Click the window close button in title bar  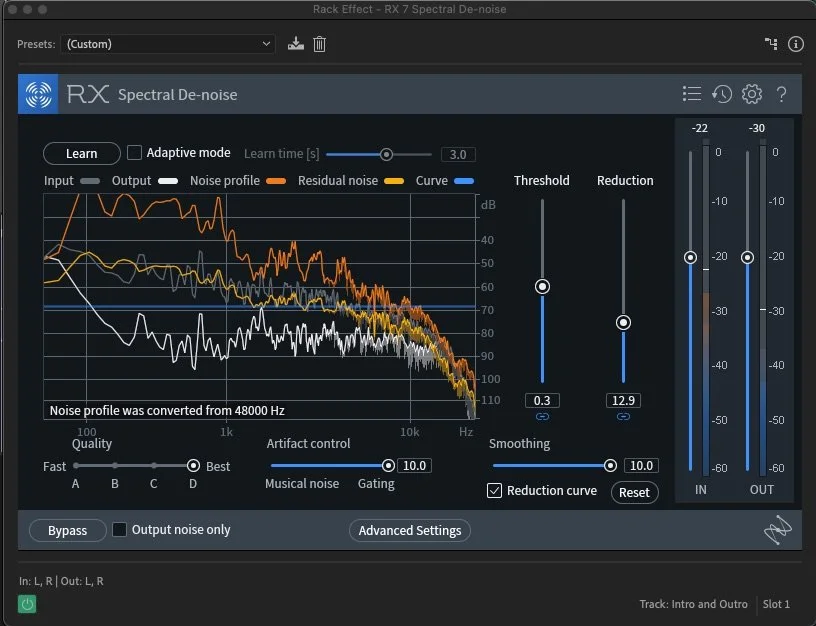click(x=13, y=9)
